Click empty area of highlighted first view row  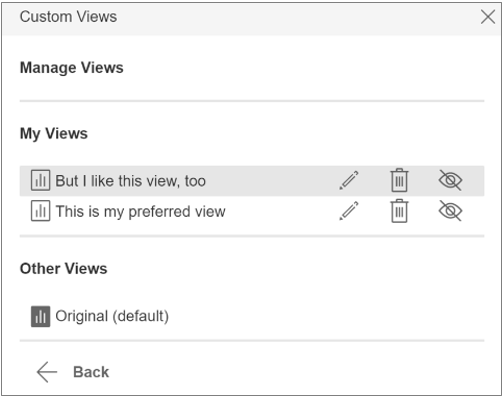[x=270, y=181]
